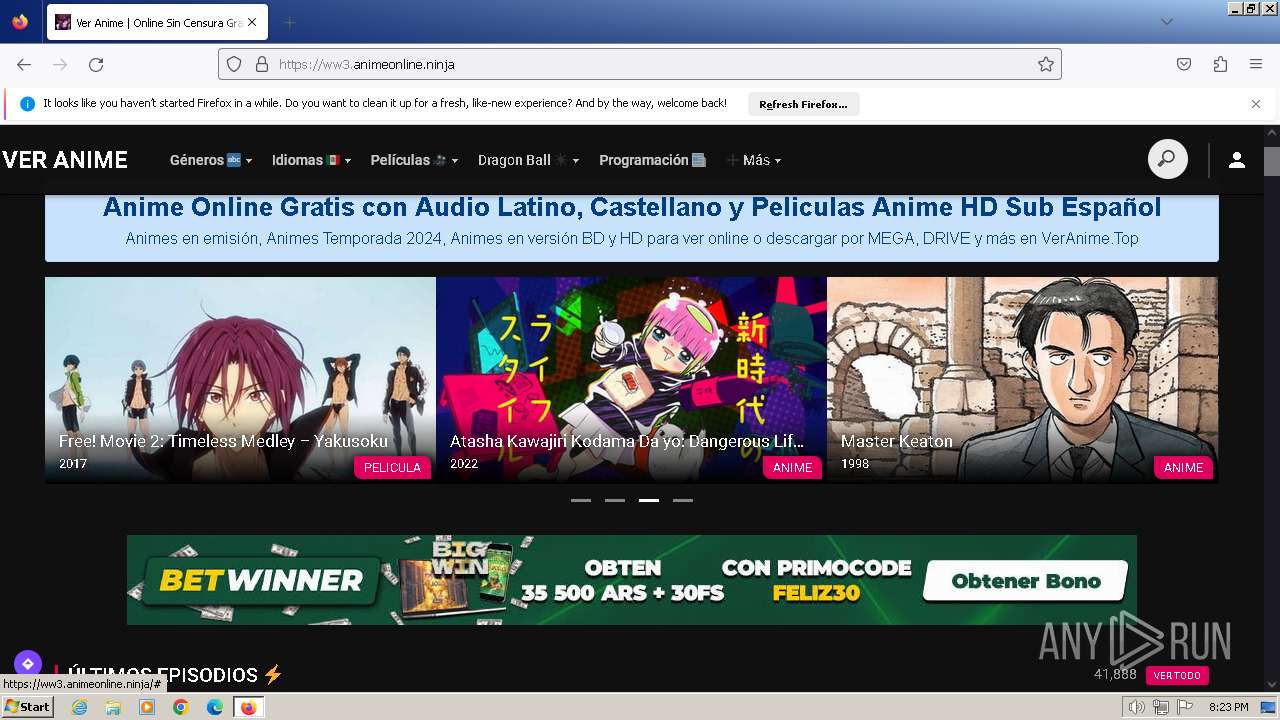Open the Firefox extensions puzzle icon
The width and height of the screenshot is (1280, 720).
pyautogui.click(x=1220, y=64)
